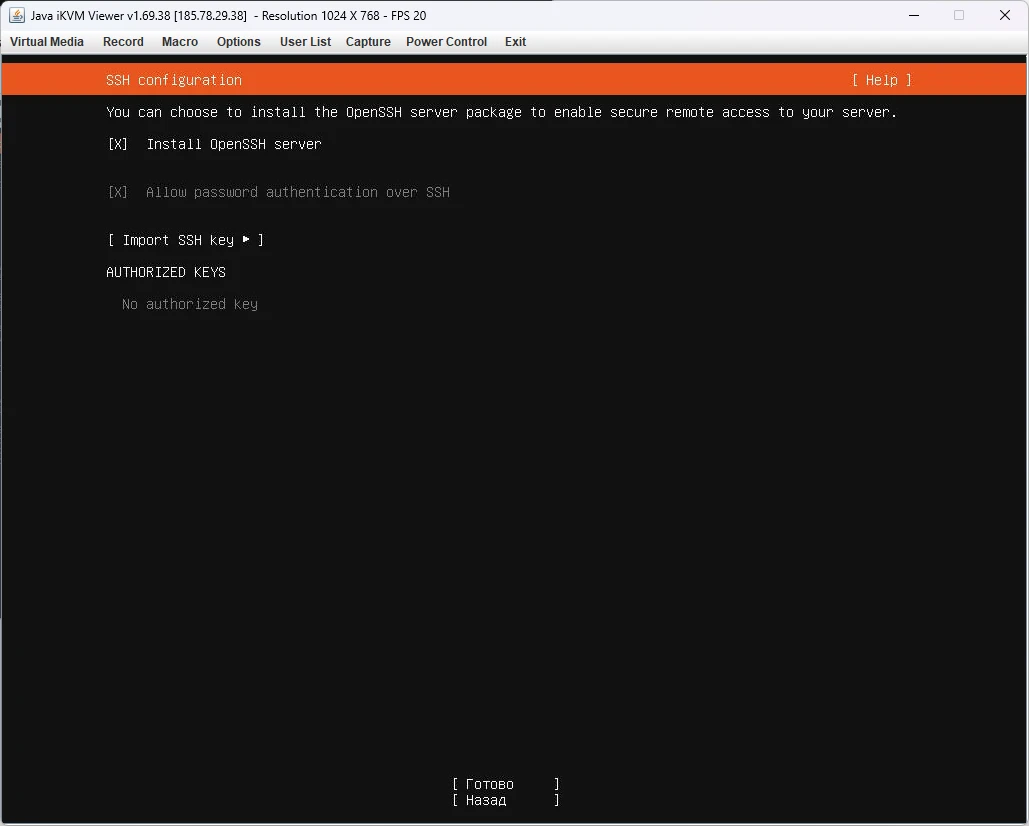Minimize the iKVM Viewer window
Viewport: 1029px width, 826px height.
pos(913,15)
